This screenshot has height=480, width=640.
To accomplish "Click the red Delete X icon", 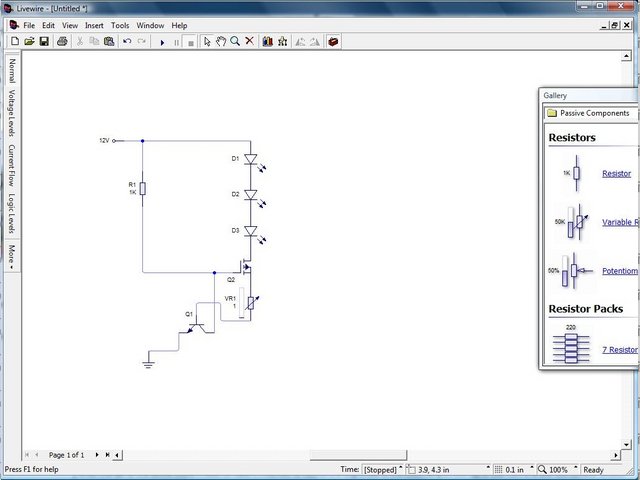I will pos(250,41).
